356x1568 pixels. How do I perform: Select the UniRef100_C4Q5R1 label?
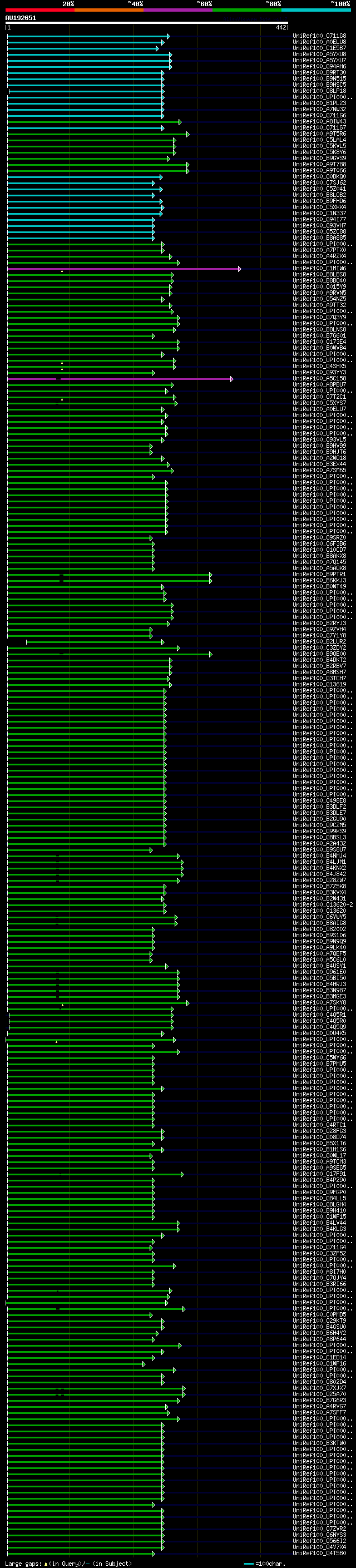point(319,1015)
